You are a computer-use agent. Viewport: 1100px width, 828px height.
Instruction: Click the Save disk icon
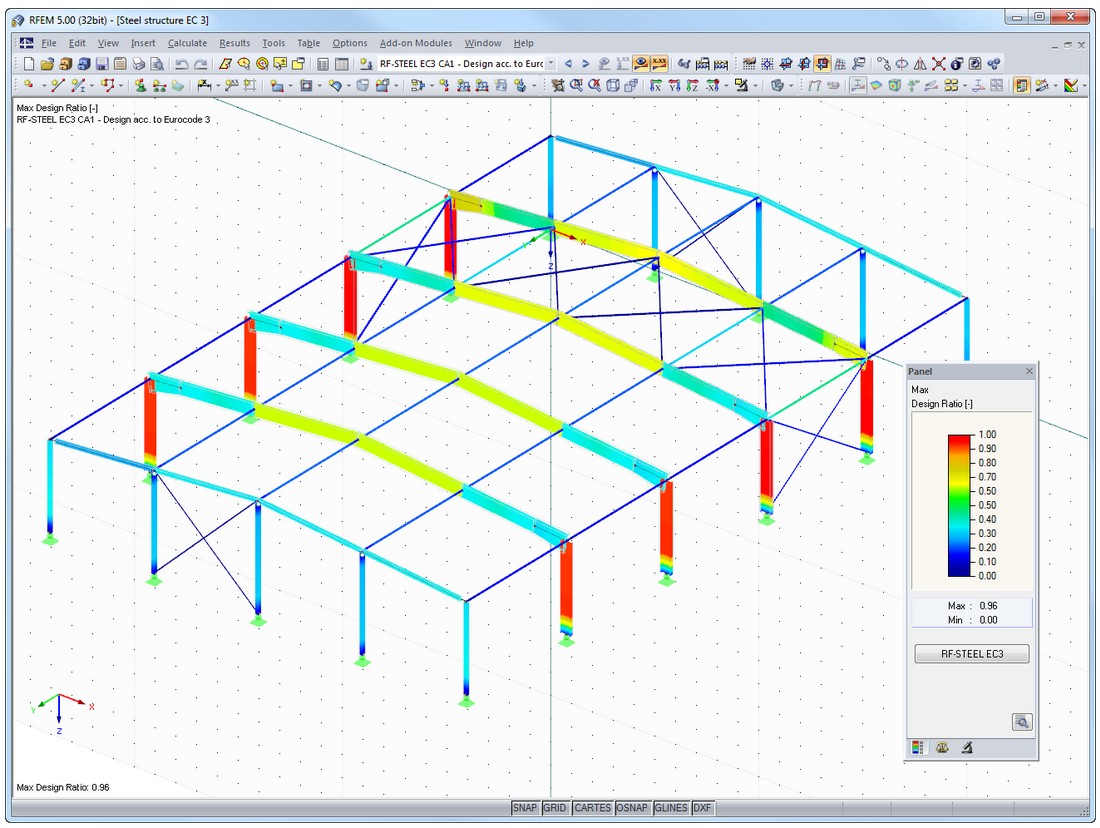pyautogui.click(x=101, y=64)
